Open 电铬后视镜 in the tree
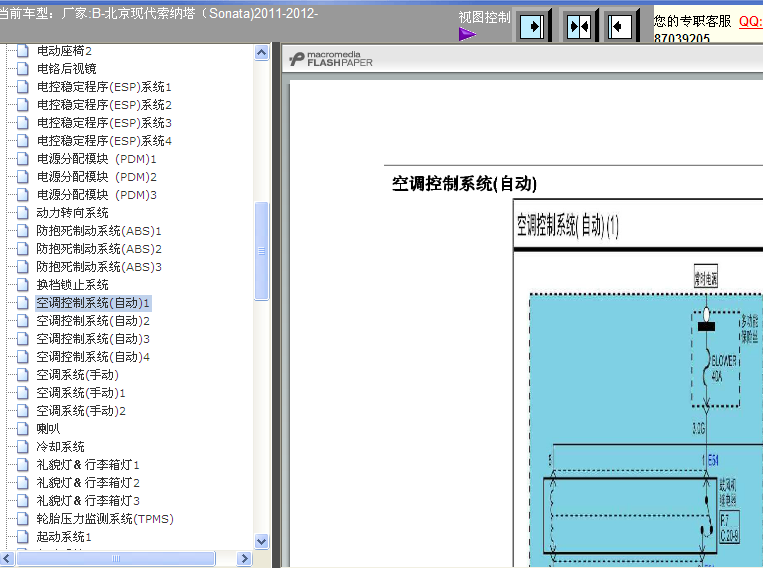Screen dimensions: 763x568 [66, 69]
